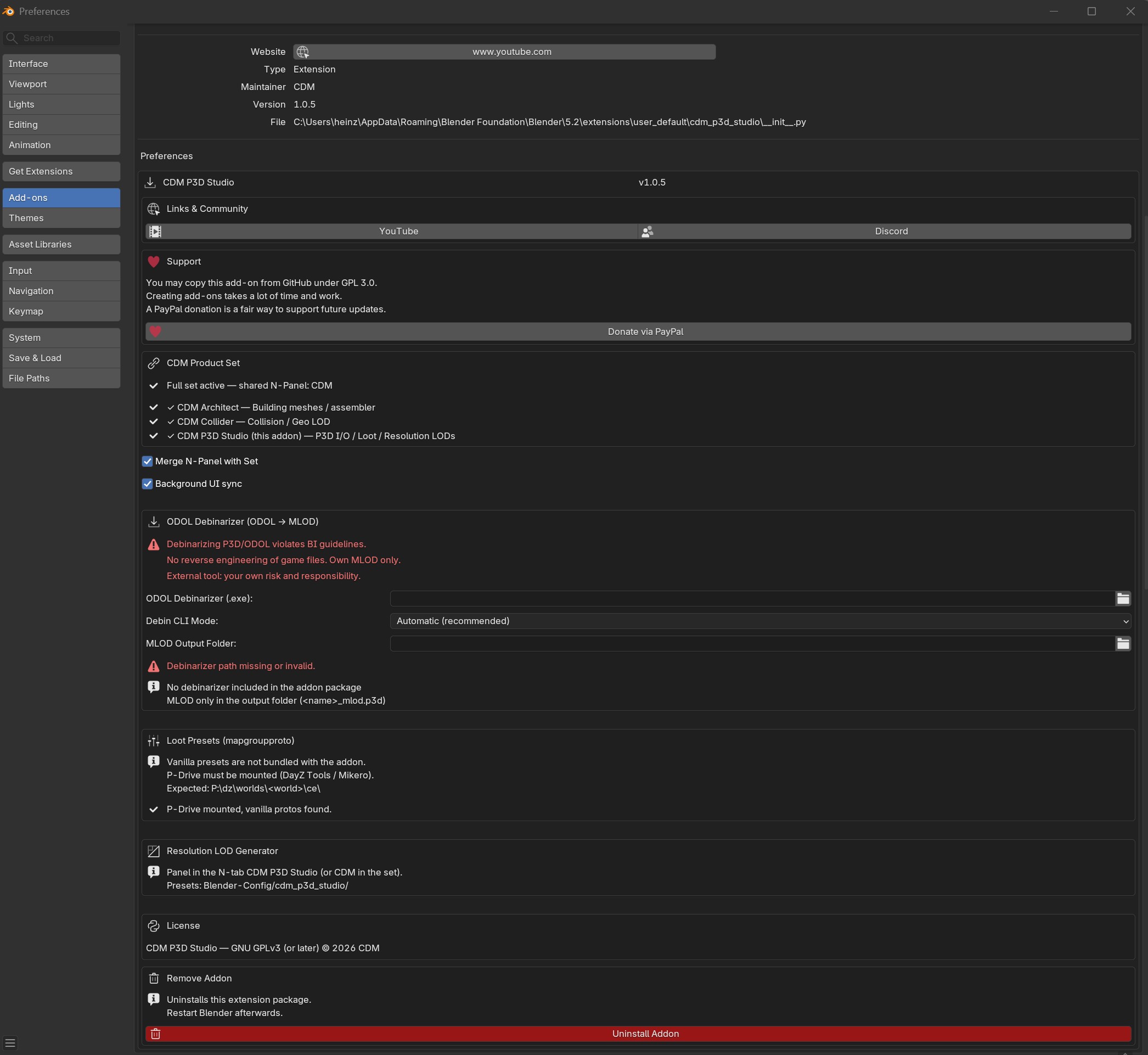Focus the preferences Search field
The height and width of the screenshot is (1055, 1148).
[x=61, y=38]
